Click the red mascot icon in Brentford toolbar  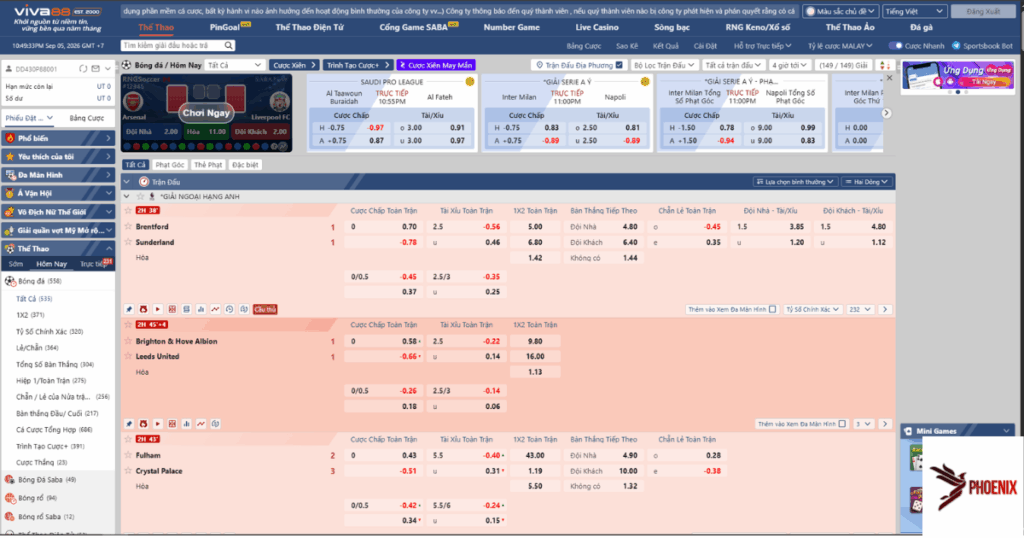pos(143,309)
